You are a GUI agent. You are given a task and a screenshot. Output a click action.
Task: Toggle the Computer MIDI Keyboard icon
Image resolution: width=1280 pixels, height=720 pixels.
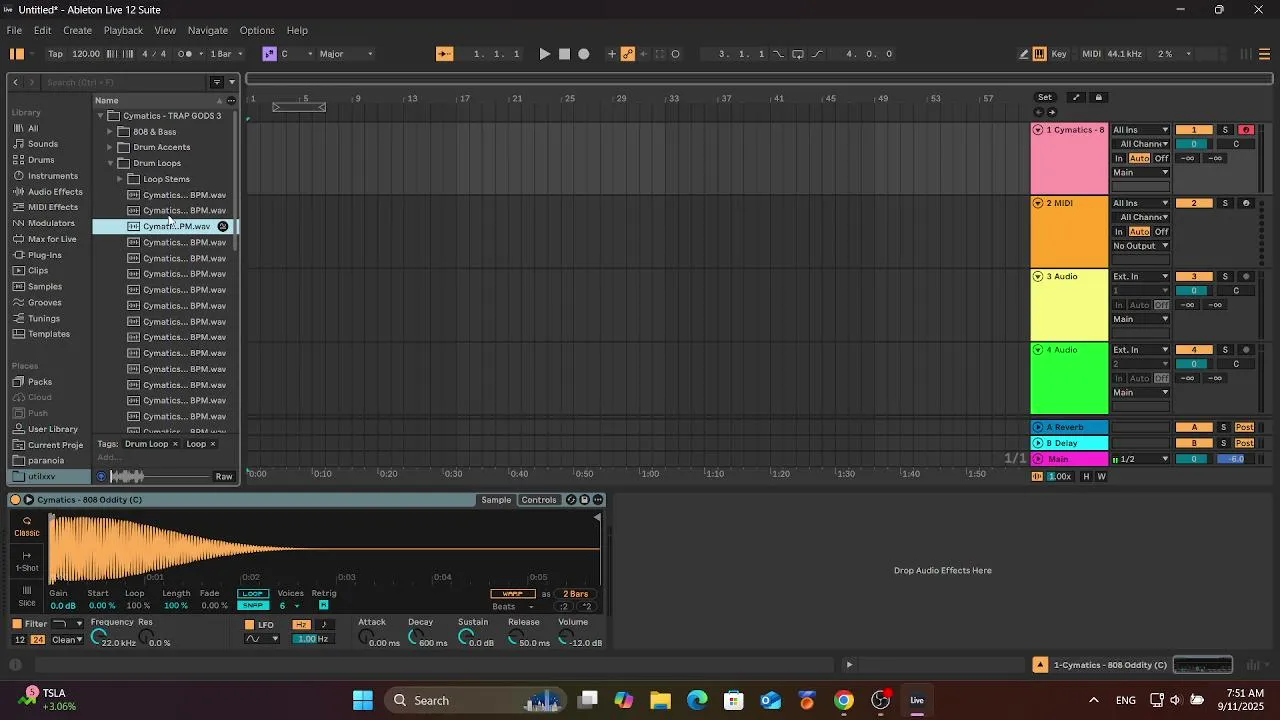click(1039, 54)
